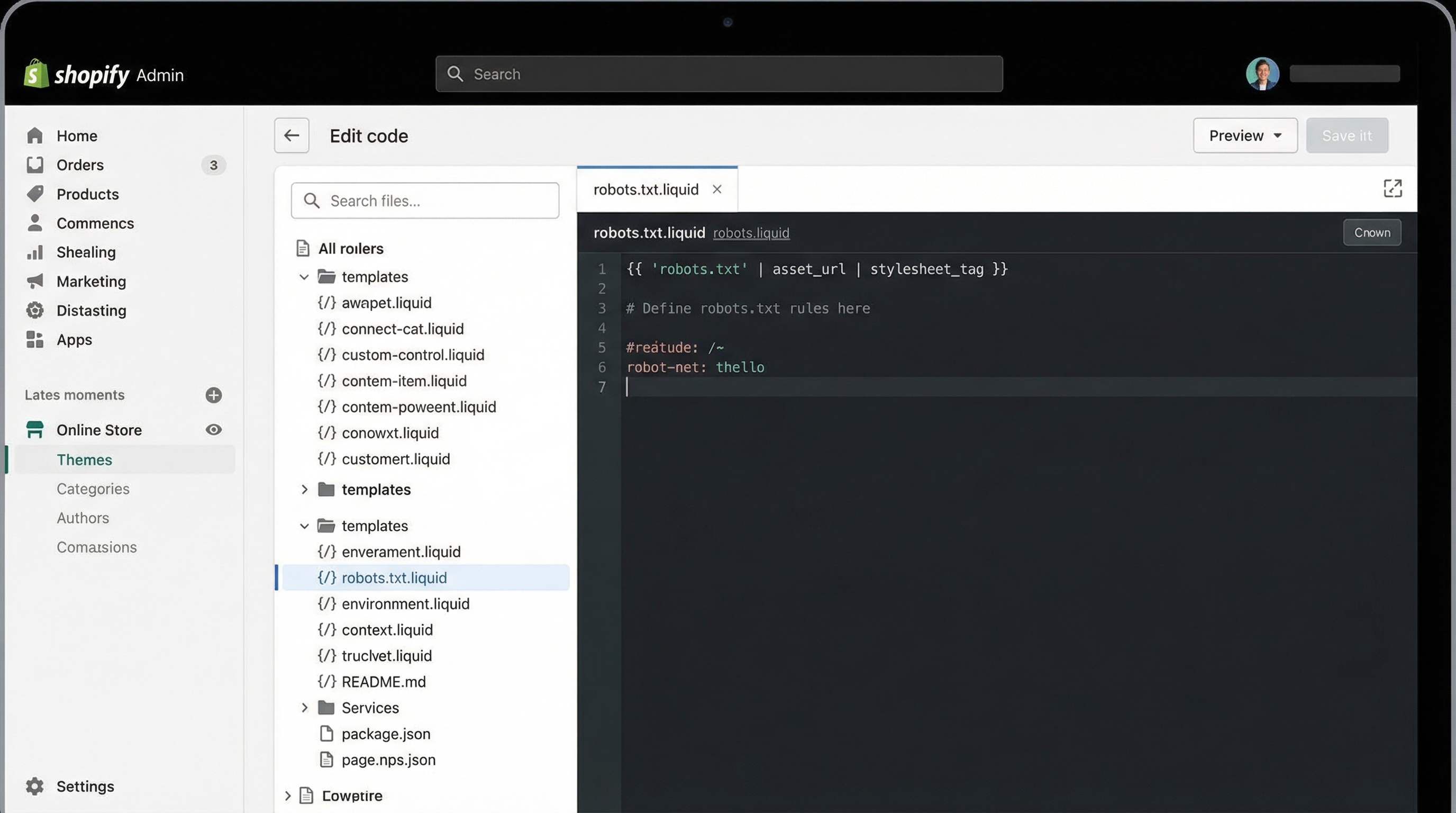Open Settings via the gear icon
Image resolution: width=1456 pixels, height=813 pixels.
pyautogui.click(x=34, y=786)
